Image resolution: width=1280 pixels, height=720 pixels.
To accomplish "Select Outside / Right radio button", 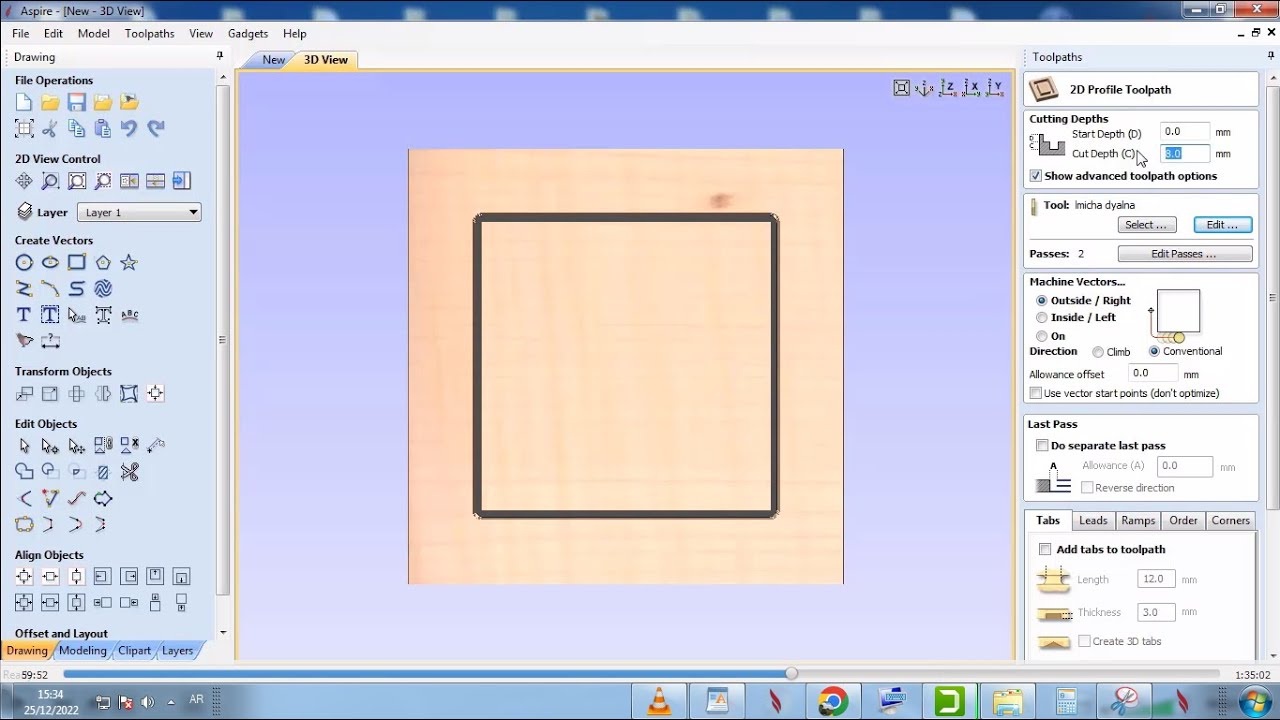I will coord(1042,300).
